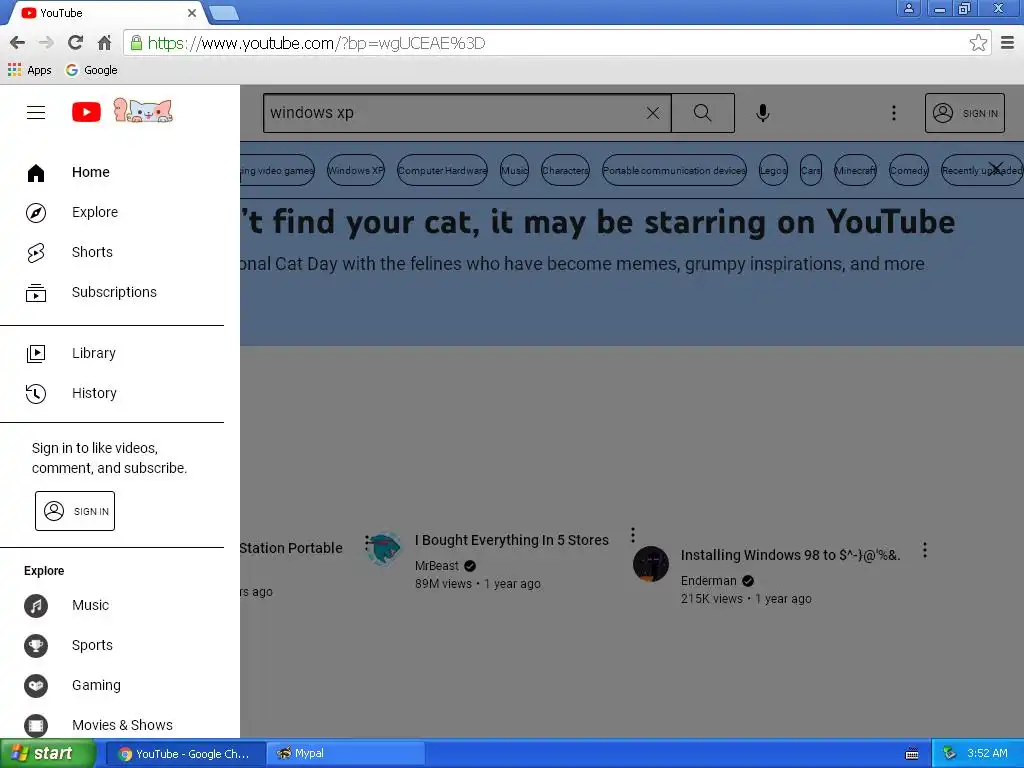Select the Minecraft filter chip
Screen dimensions: 1024x768
[856, 170]
